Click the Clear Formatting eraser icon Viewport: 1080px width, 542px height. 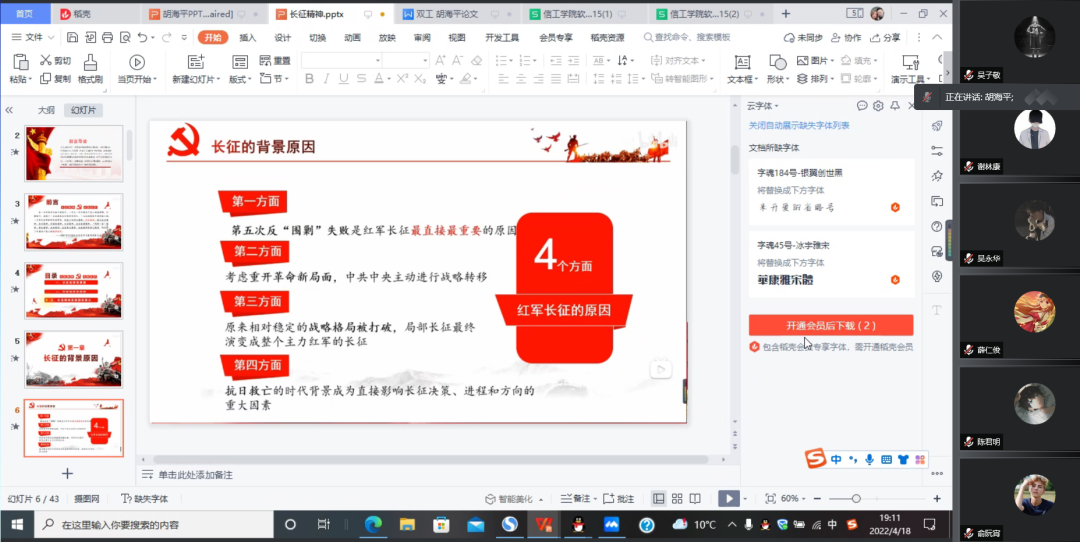(x=475, y=61)
